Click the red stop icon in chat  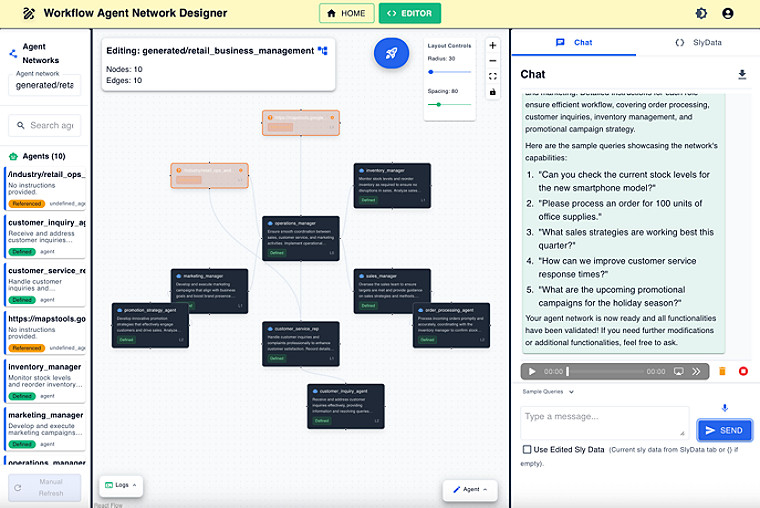tap(743, 371)
